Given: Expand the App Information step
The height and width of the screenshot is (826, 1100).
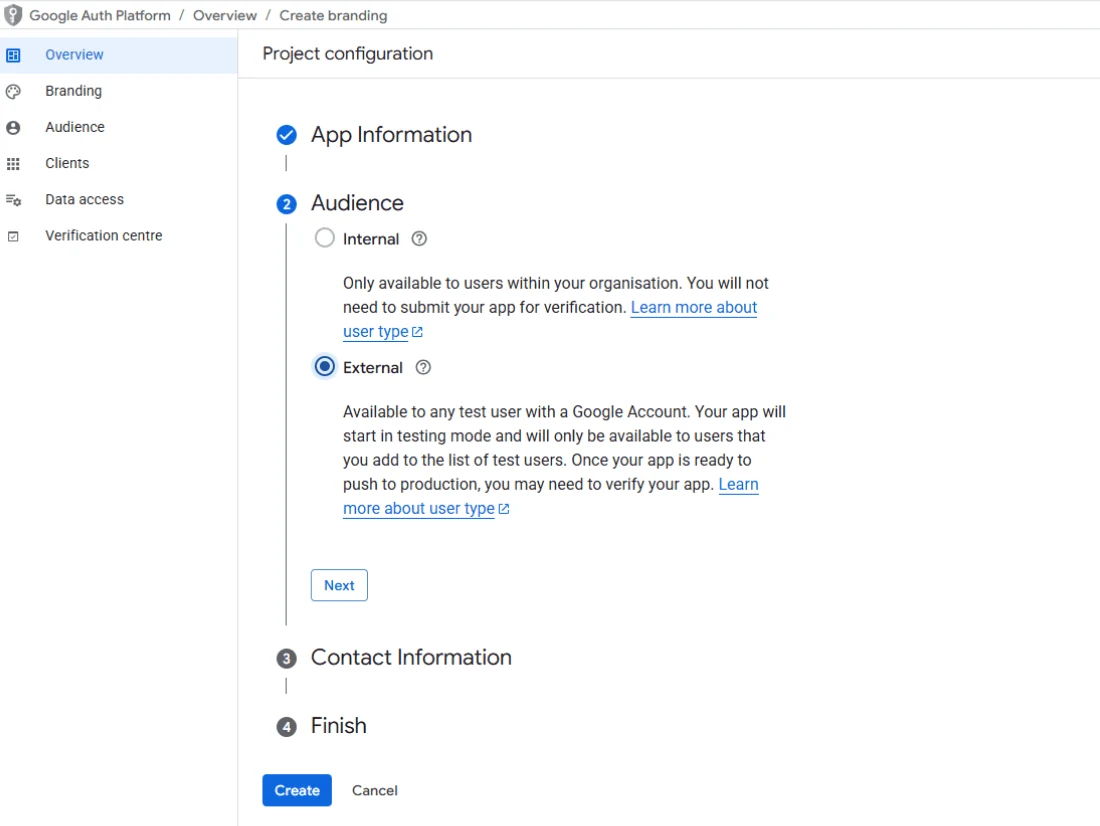Looking at the screenshot, I should tap(391, 135).
